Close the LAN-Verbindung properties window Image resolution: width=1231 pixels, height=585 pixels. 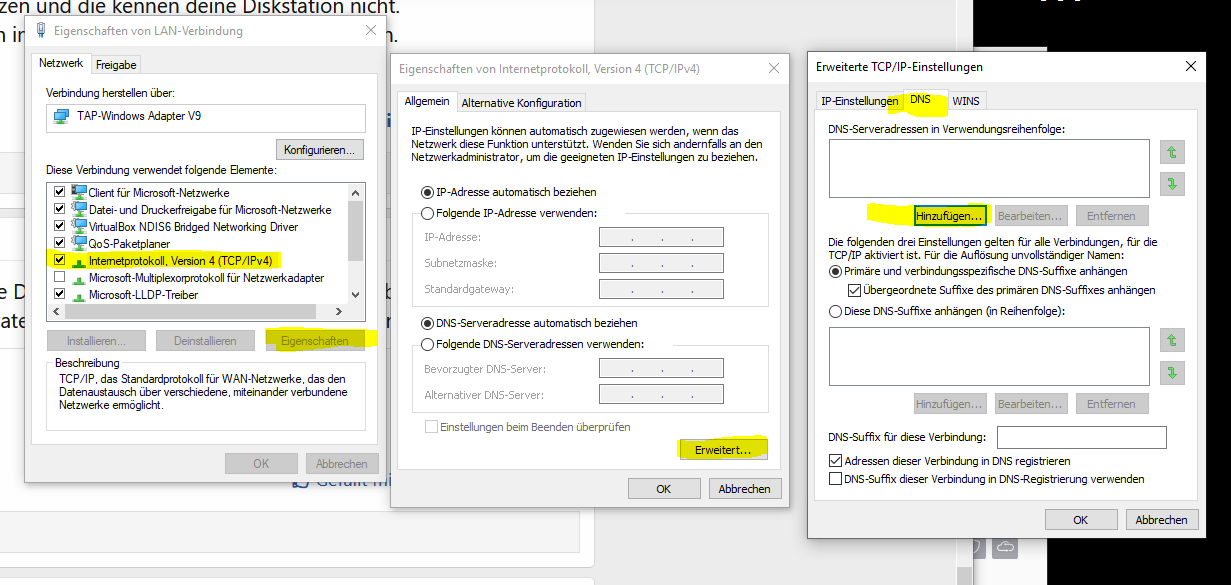click(x=371, y=31)
